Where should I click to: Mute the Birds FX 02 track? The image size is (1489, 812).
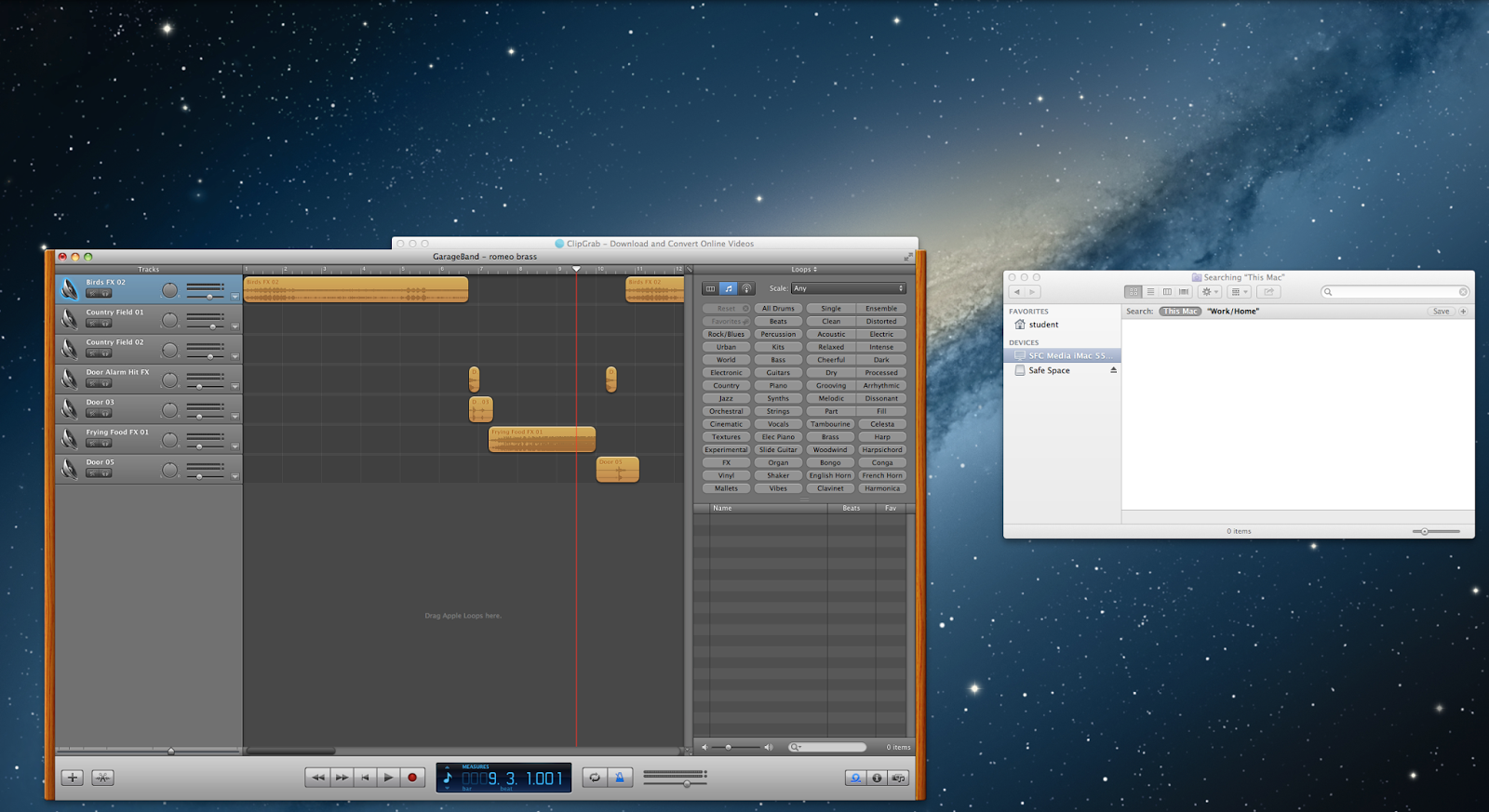93,293
